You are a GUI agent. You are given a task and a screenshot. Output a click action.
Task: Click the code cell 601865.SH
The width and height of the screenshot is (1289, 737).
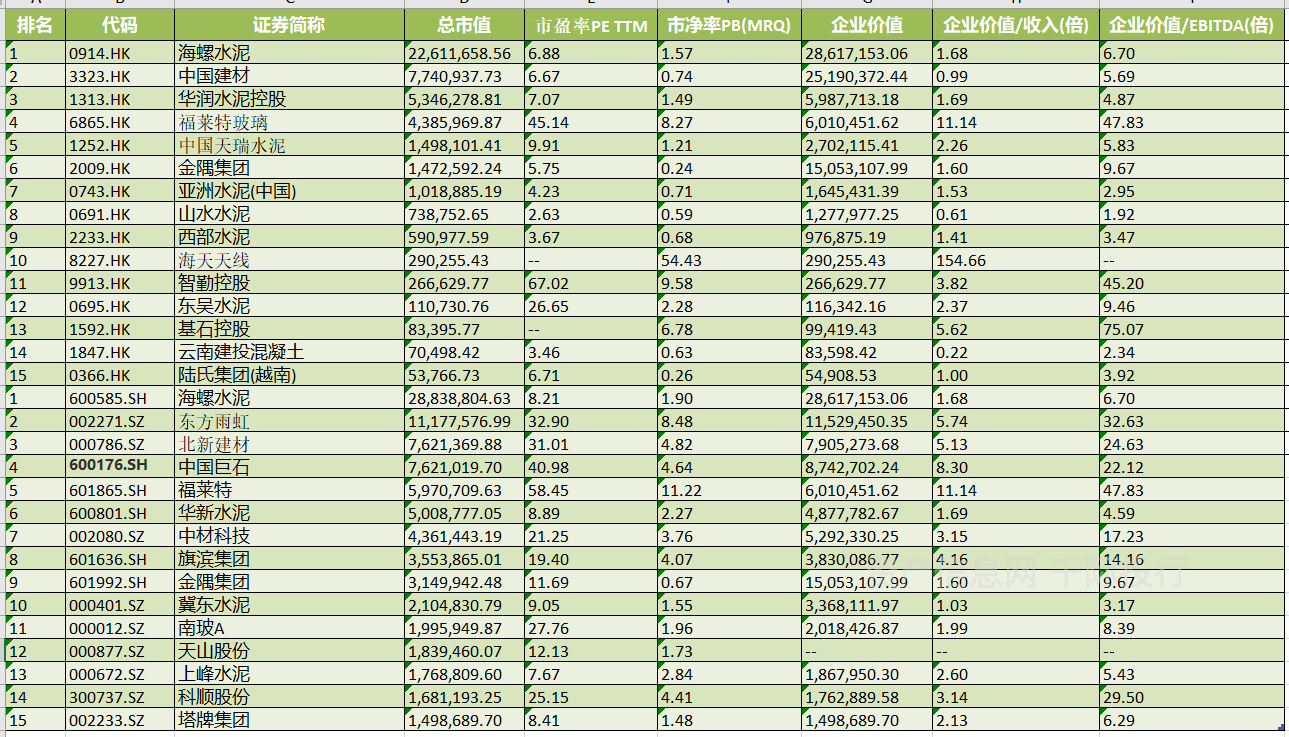tap(120, 491)
